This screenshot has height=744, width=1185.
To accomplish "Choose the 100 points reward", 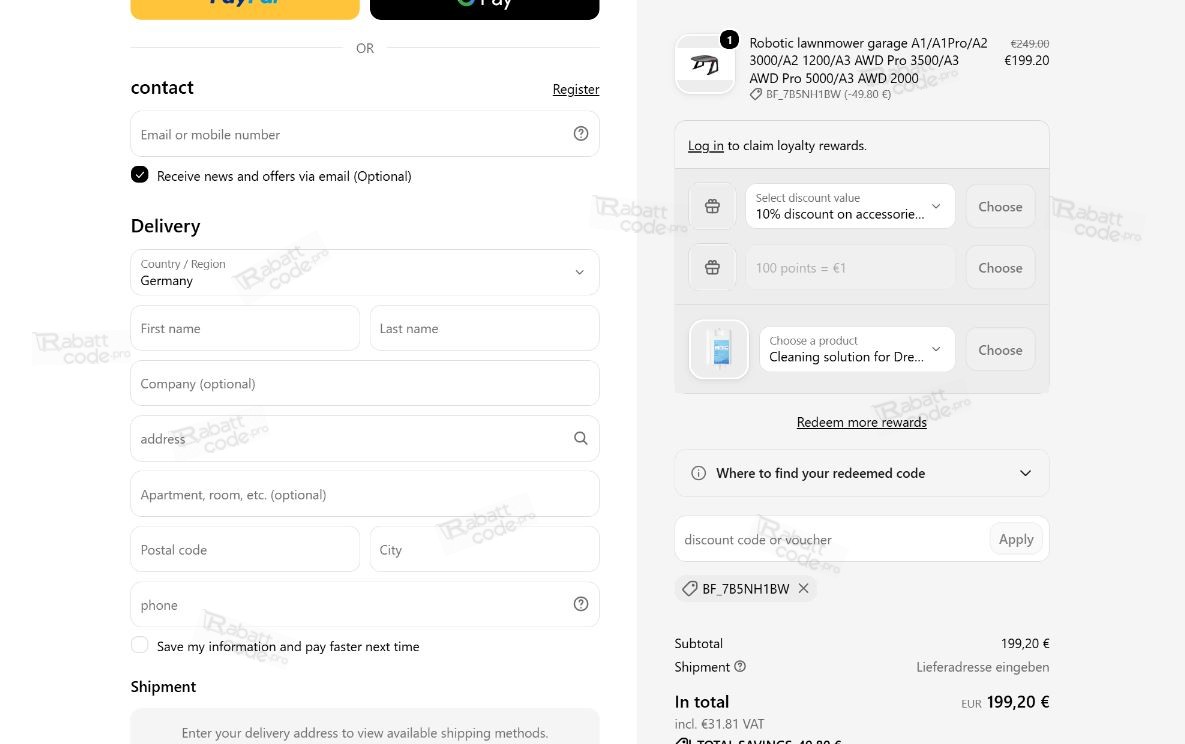I will coord(1000,268).
